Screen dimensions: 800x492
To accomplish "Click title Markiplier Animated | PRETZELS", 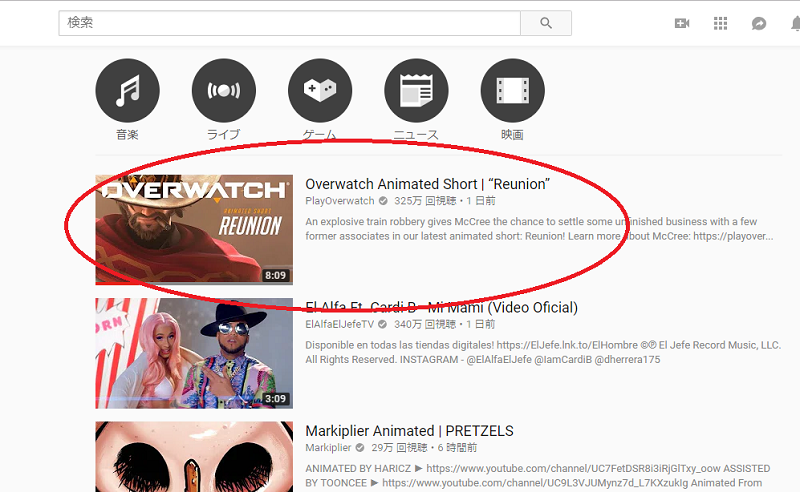I will [409, 431].
